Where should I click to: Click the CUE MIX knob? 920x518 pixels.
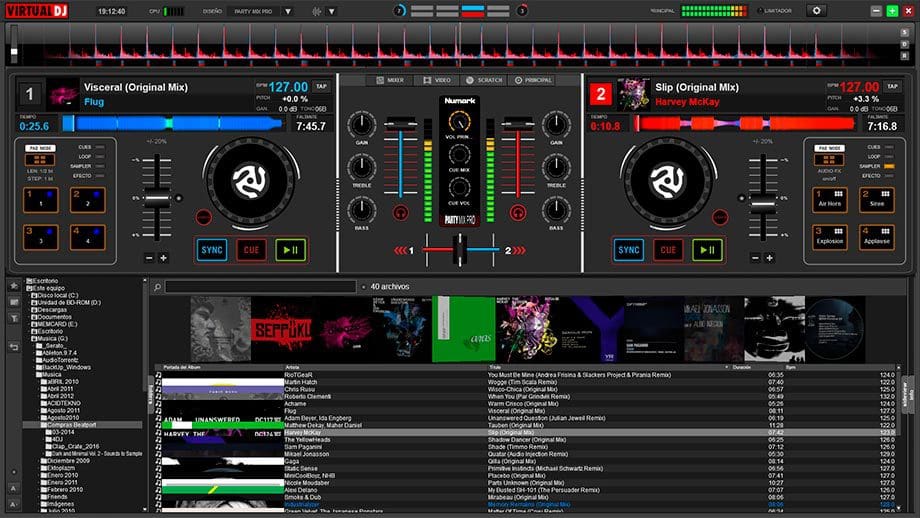pyautogui.click(x=459, y=155)
